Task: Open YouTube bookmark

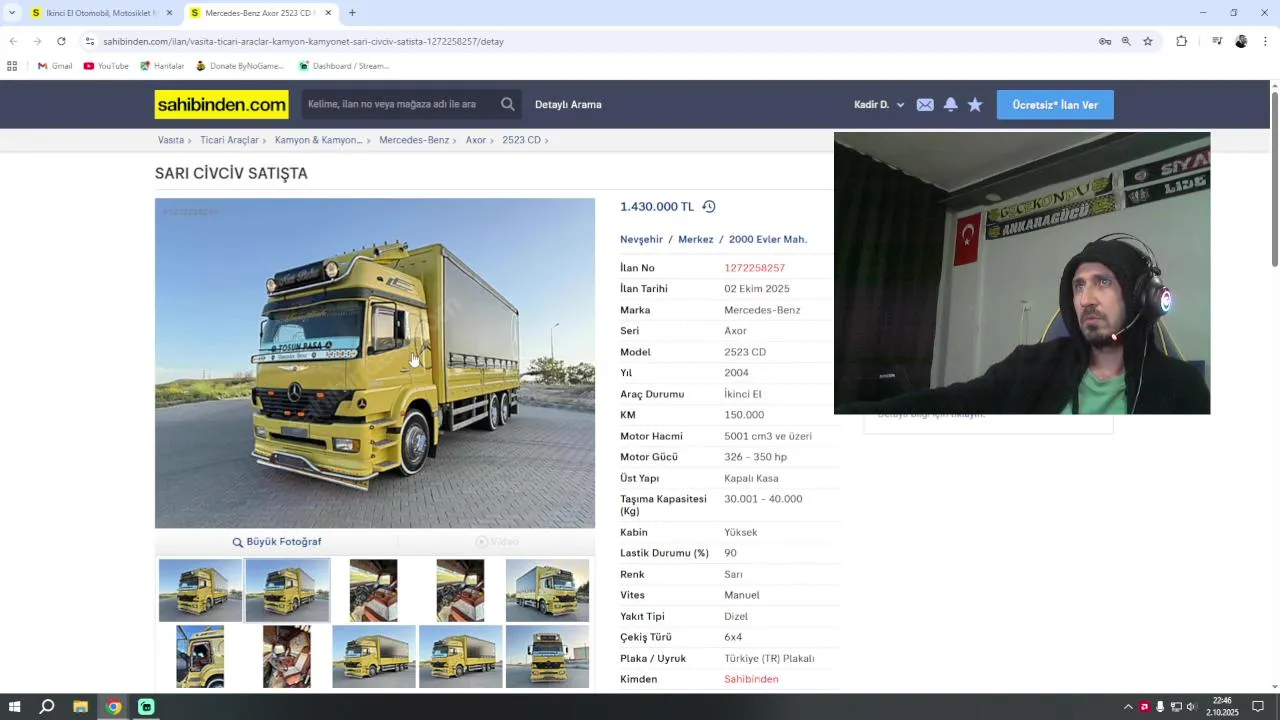Action: click(106, 66)
